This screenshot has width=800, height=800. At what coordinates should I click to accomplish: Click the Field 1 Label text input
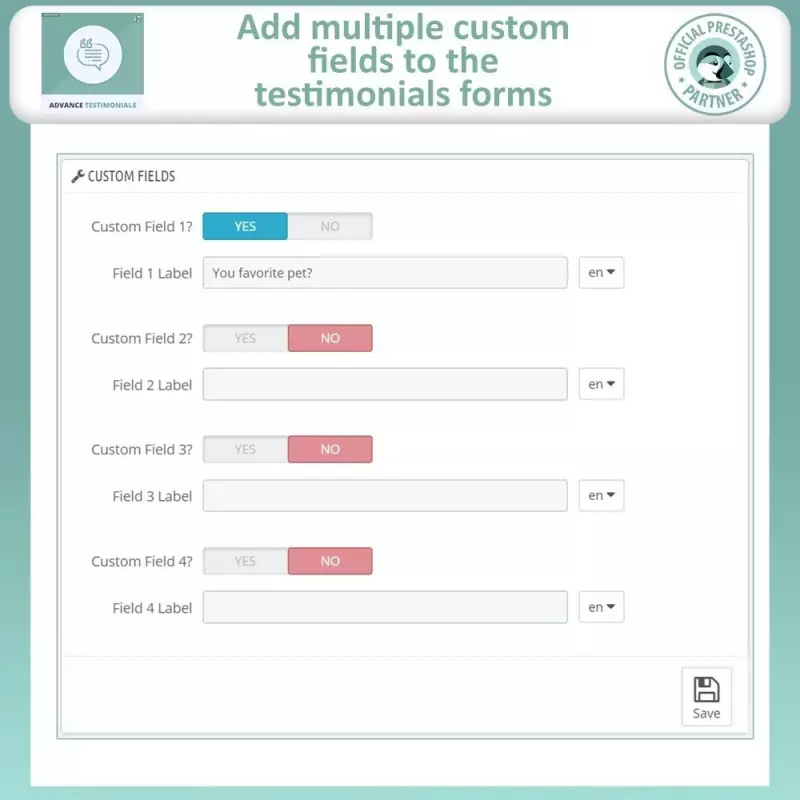tap(385, 272)
